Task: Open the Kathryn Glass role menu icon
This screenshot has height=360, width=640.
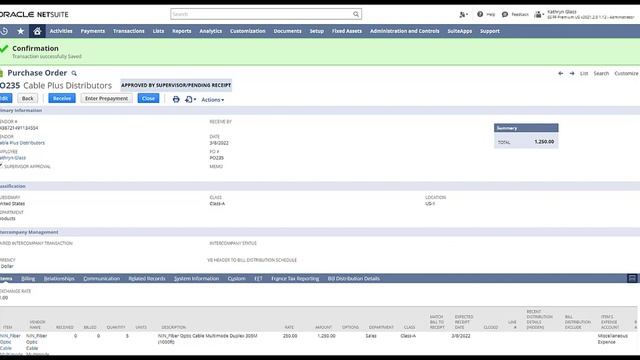Action: coord(539,15)
